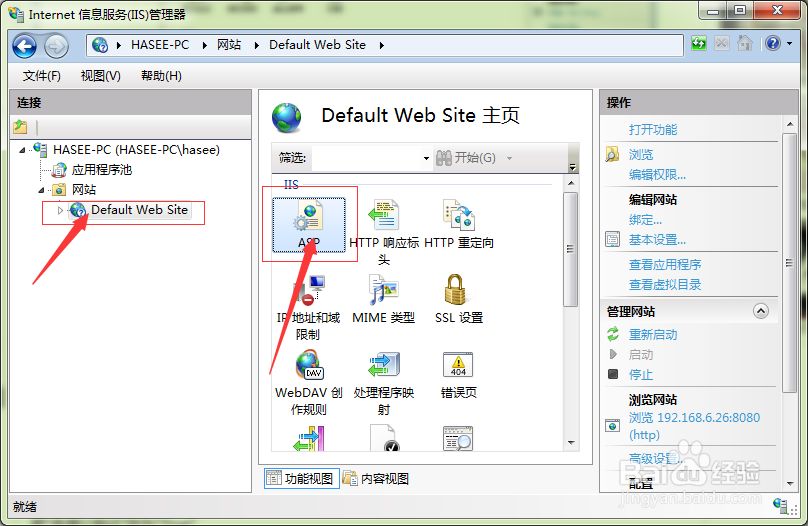Click the Back navigation arrow
Viewport: 808px width, 526px height.
pos(24,46)
